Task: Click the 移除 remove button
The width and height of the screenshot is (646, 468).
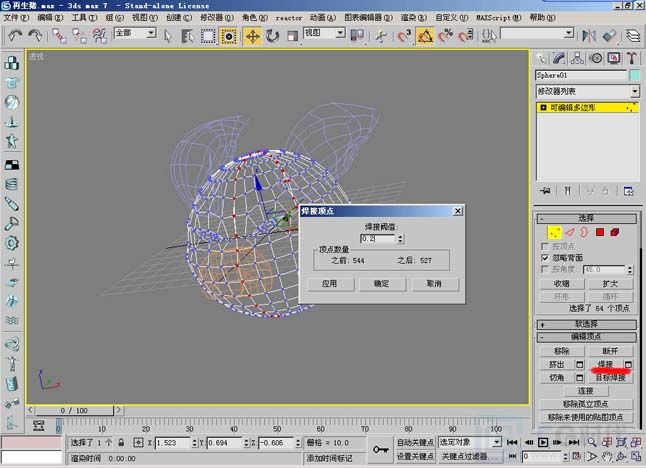Action: (x=562, y=351)
